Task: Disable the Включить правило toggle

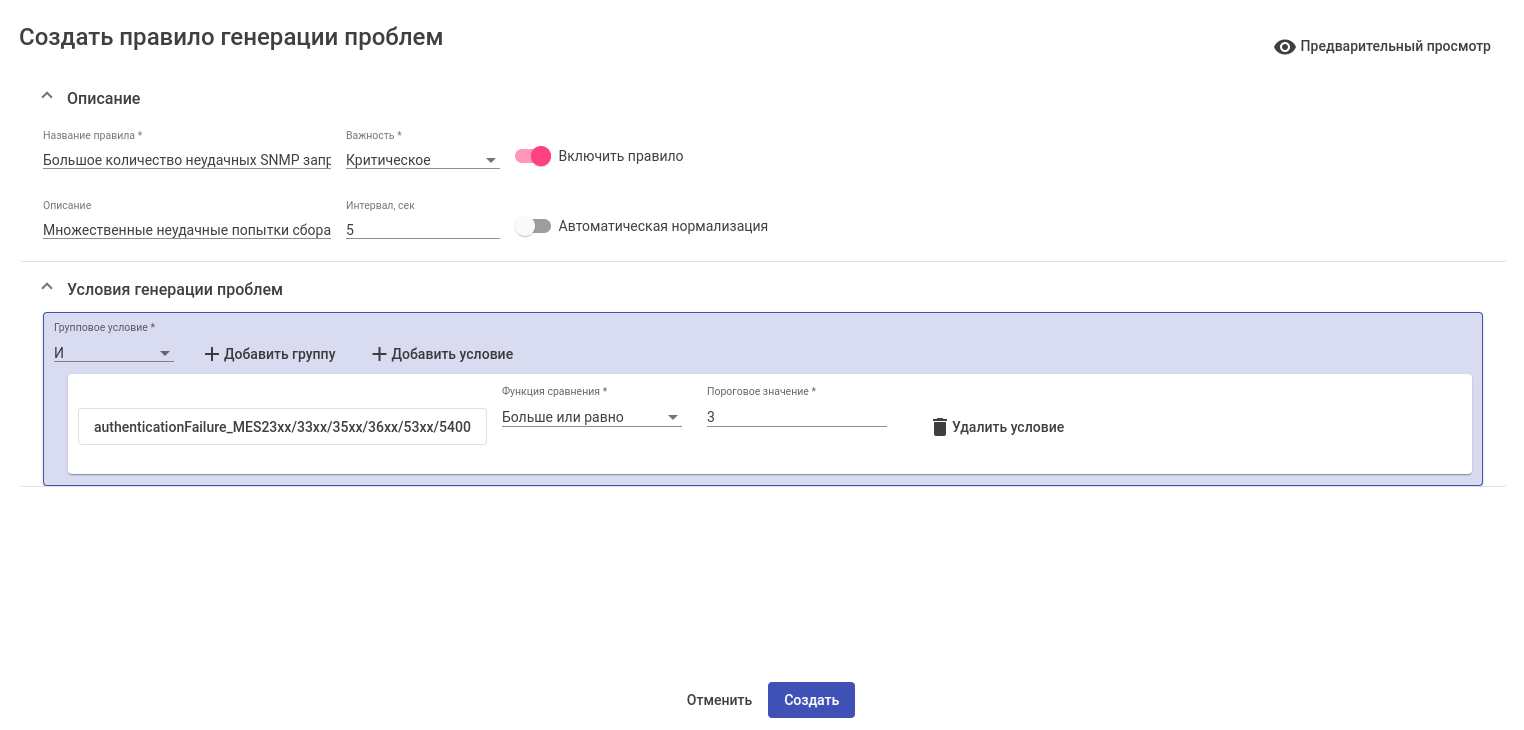Action: pos(533,156)
